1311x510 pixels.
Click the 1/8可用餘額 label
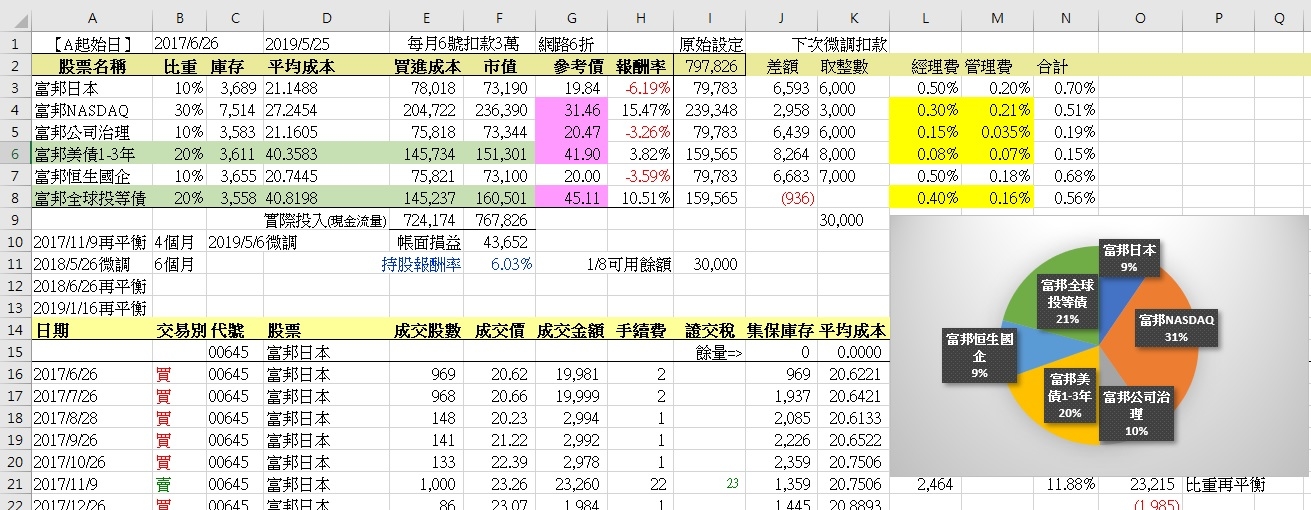[x=631, y=264]
